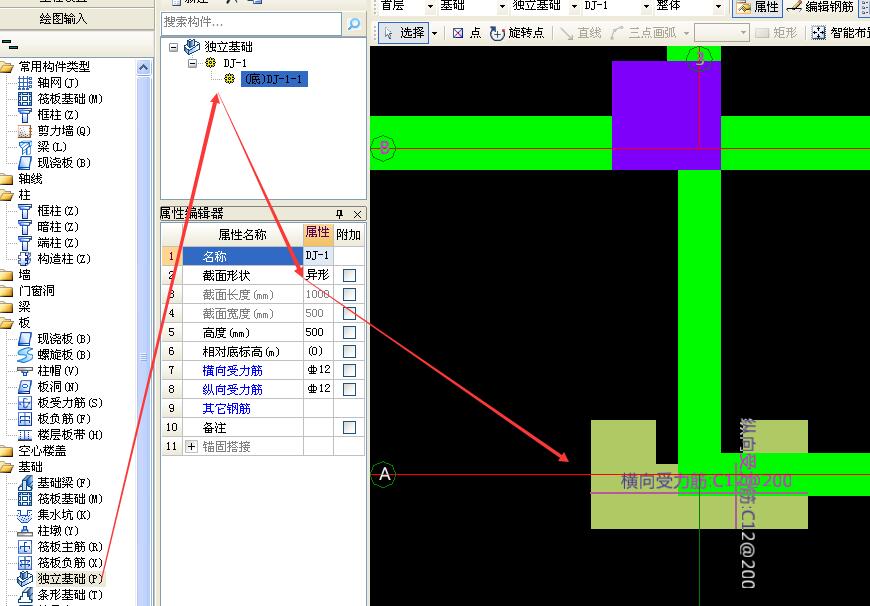Viewport: 870px width, 606px height.
Task: Open the 横向受力筋 property link
Action: [232, 371]
